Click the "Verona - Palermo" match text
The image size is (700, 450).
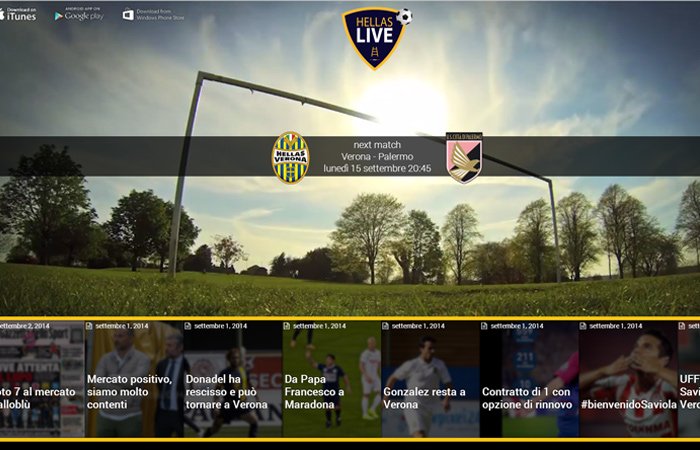[377, 157]
